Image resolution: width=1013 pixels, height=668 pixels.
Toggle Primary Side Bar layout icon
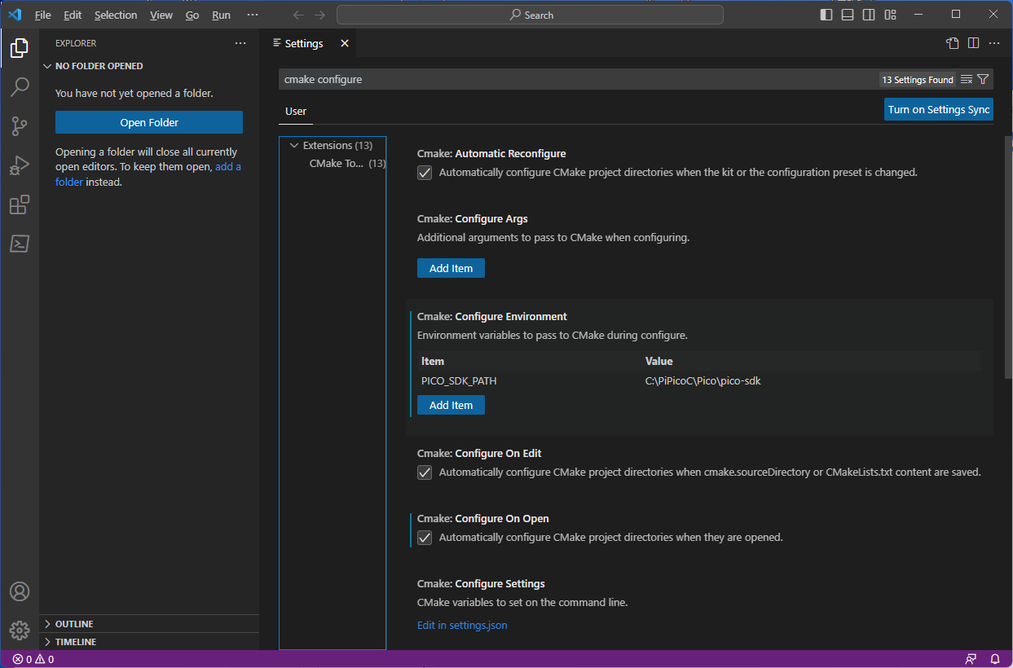826,14
